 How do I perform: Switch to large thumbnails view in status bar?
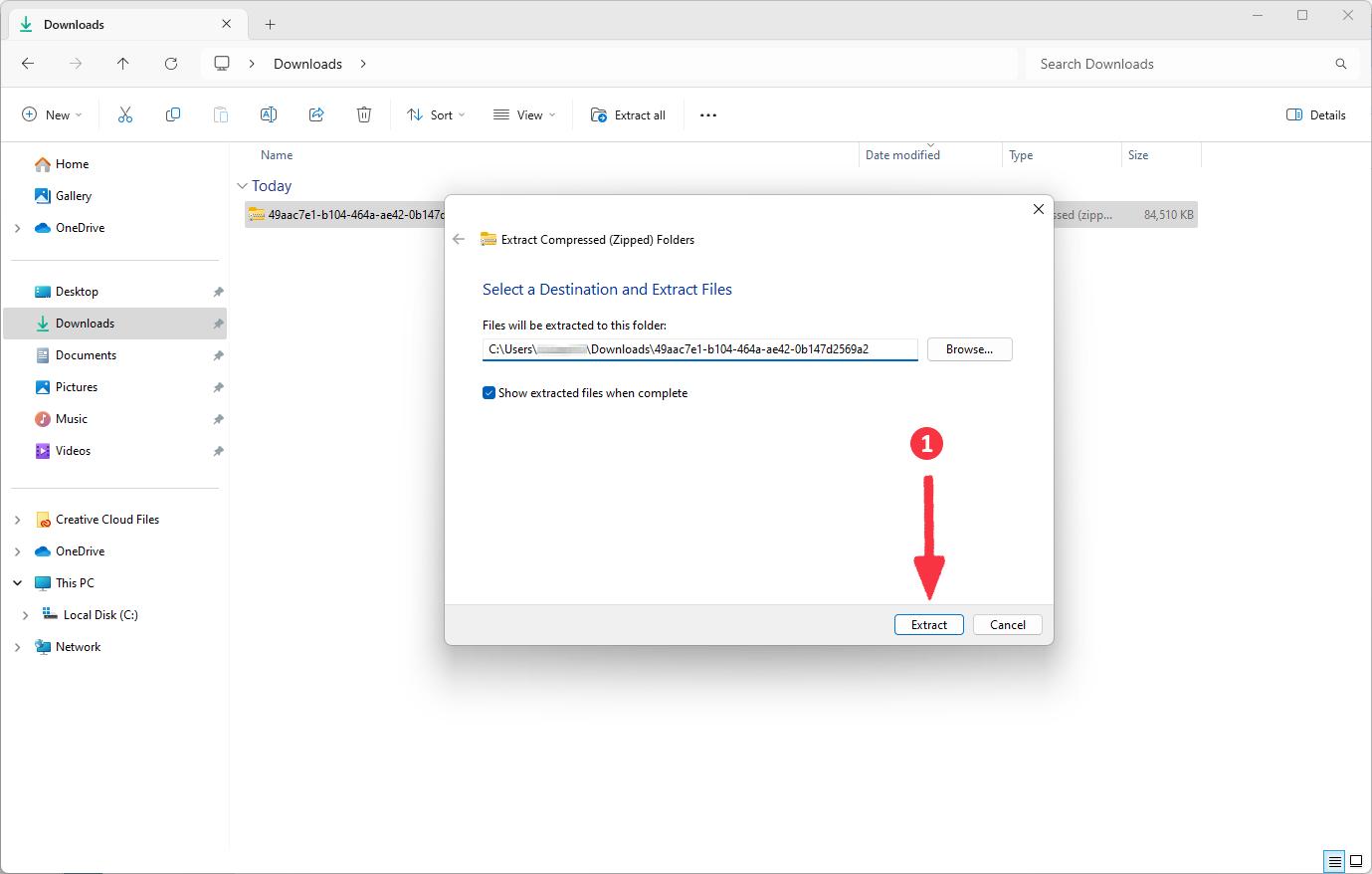1355,861
